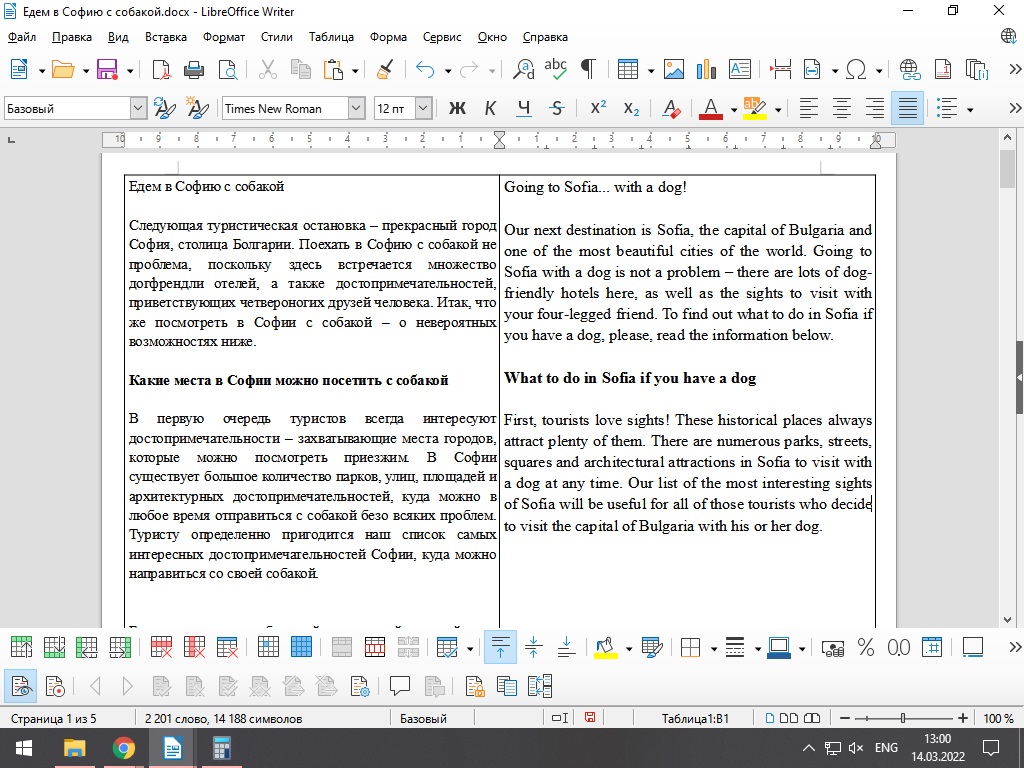Viewport: 1024px width, 768px height.
Task: Insert a chart from the toolbar
Action: [707, 69]
